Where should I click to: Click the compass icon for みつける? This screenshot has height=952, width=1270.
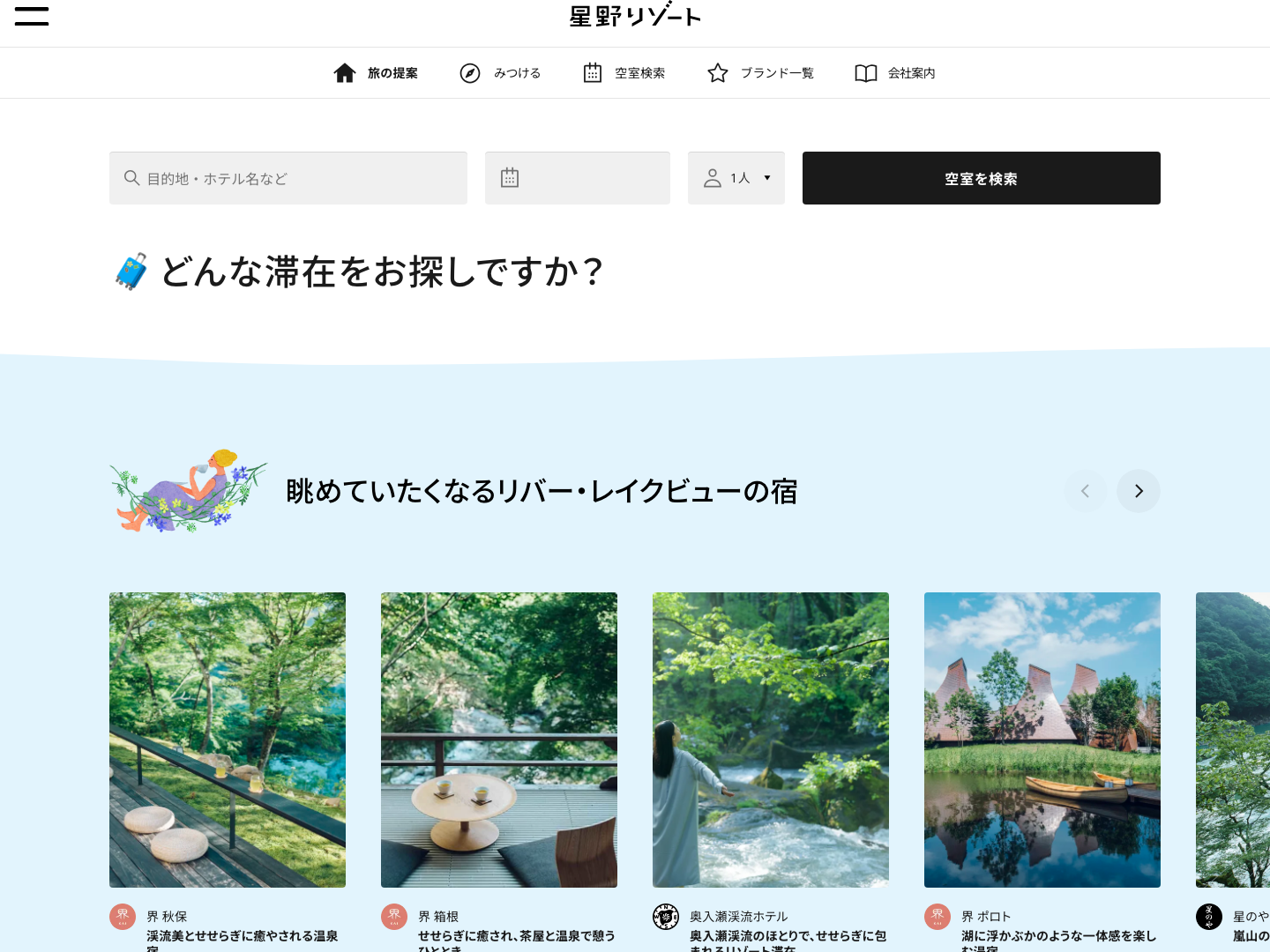point(470,73)
